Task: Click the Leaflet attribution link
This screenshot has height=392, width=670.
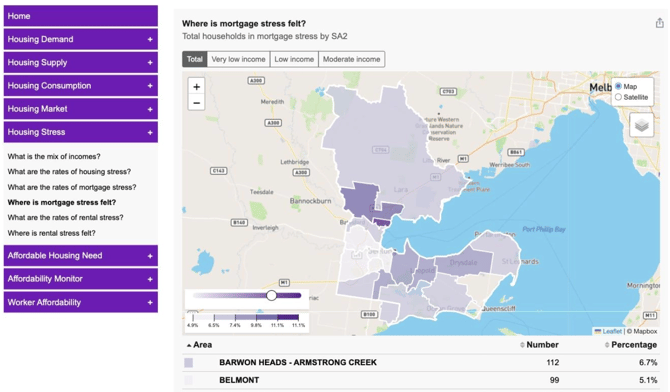Action: [x=611, y=331]
